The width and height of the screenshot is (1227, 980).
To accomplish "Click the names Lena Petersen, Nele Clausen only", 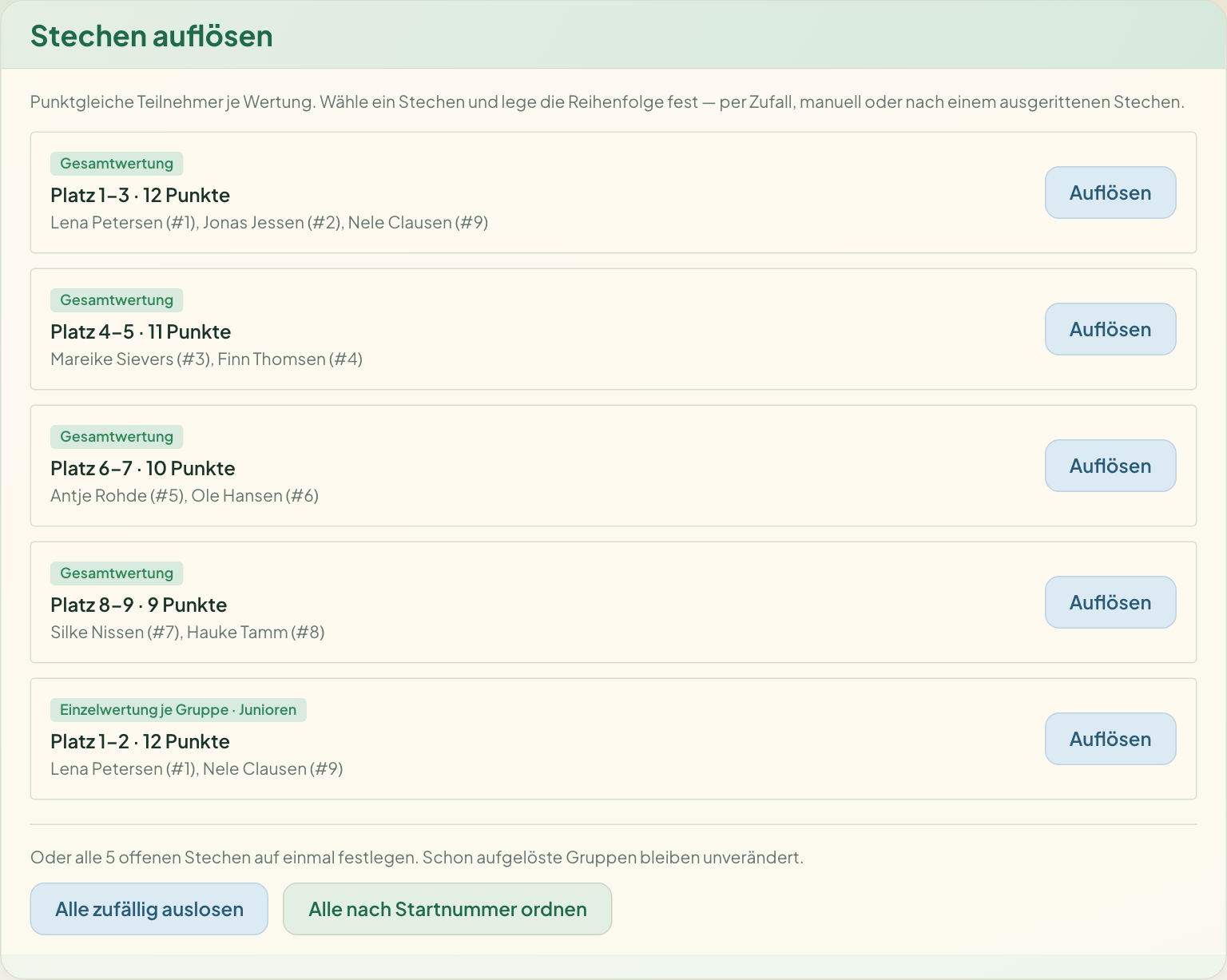I will [x=197, y=769].
